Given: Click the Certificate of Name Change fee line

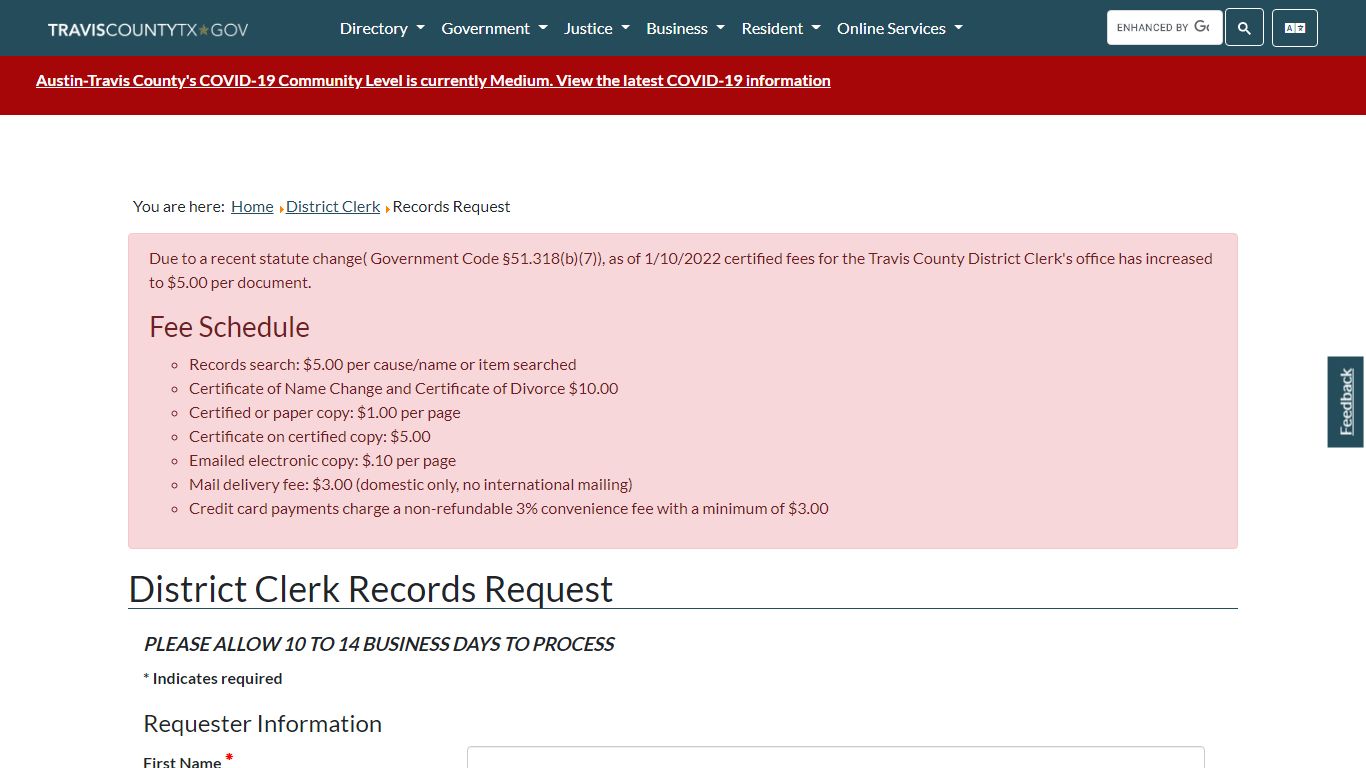Looking at the screenshot, I should 403,388.
